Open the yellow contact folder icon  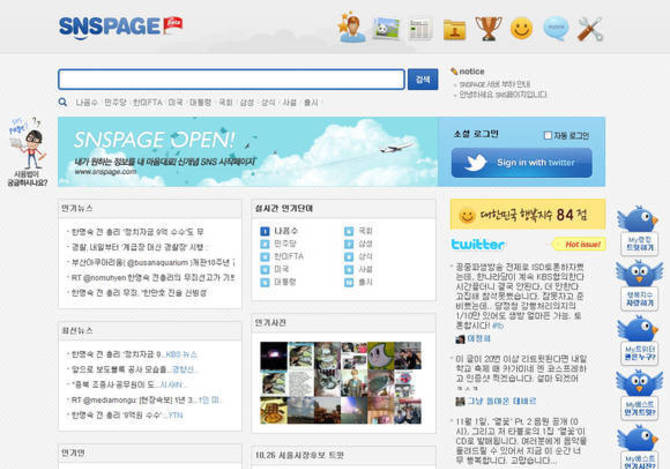point(454,30)
